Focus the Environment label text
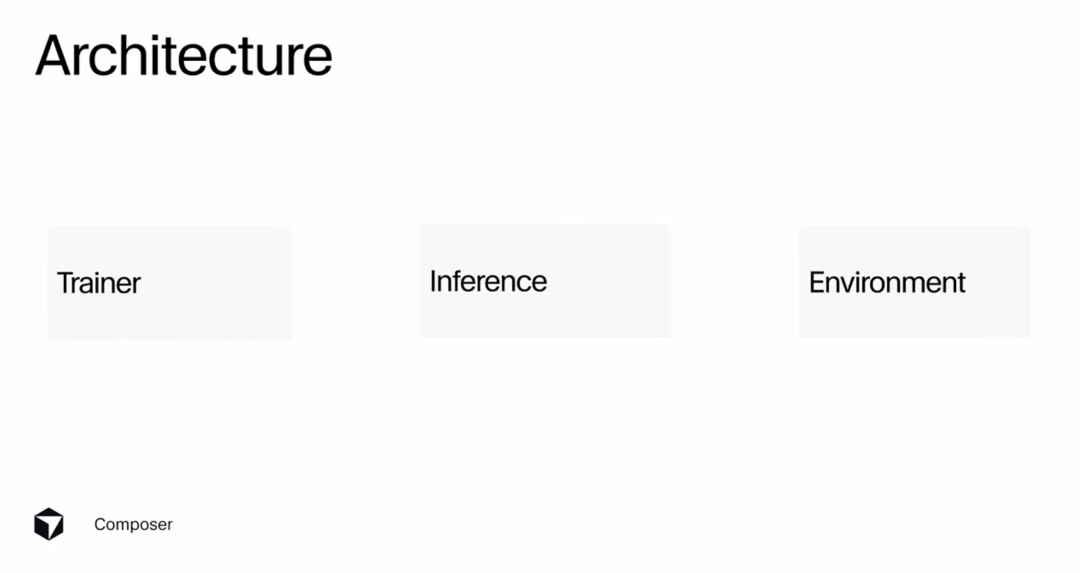Screen dimensions: 1080x573 887,282
